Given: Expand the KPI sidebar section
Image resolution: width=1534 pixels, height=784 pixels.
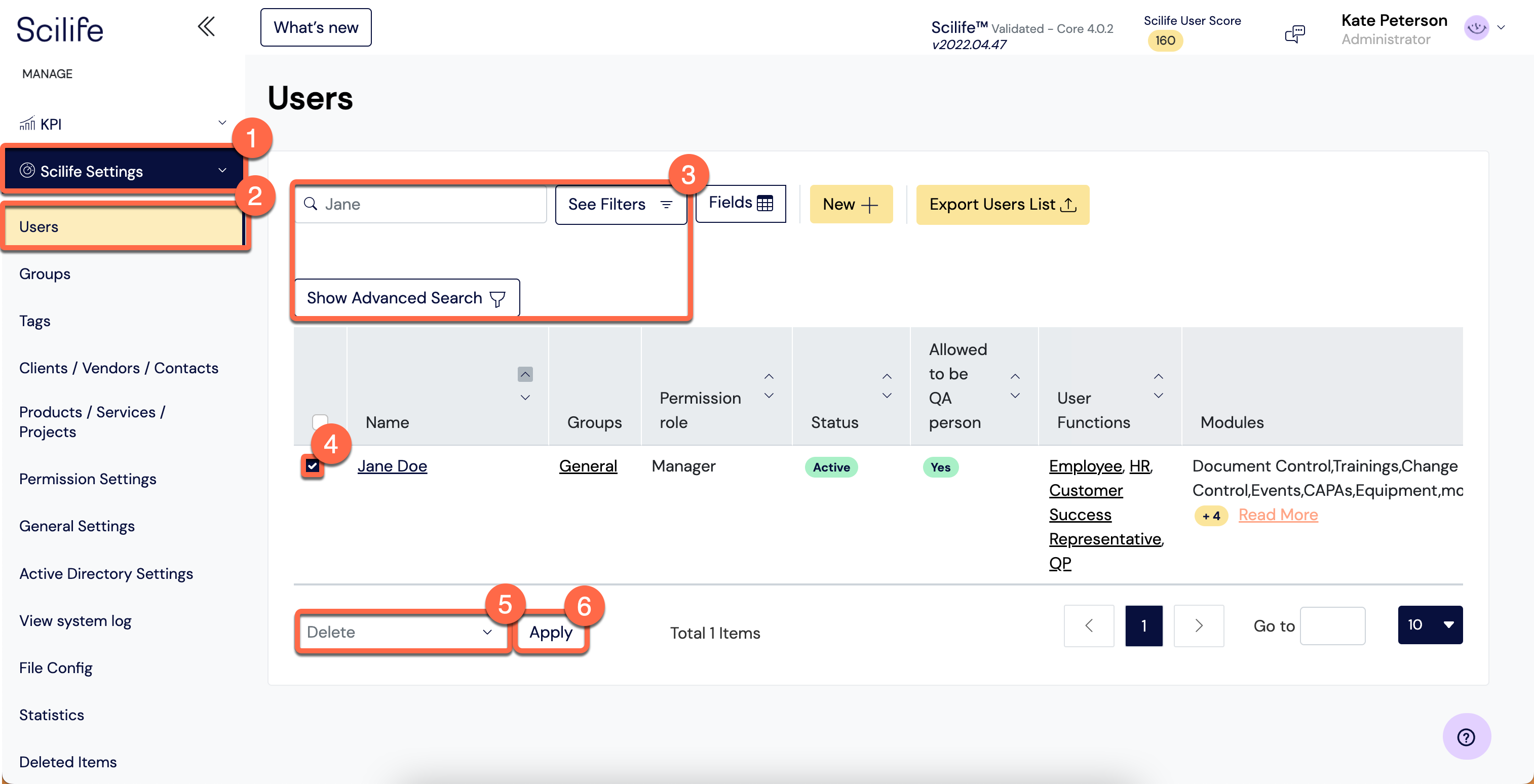Looking at the screenshot, I should [x=122, y=124].
